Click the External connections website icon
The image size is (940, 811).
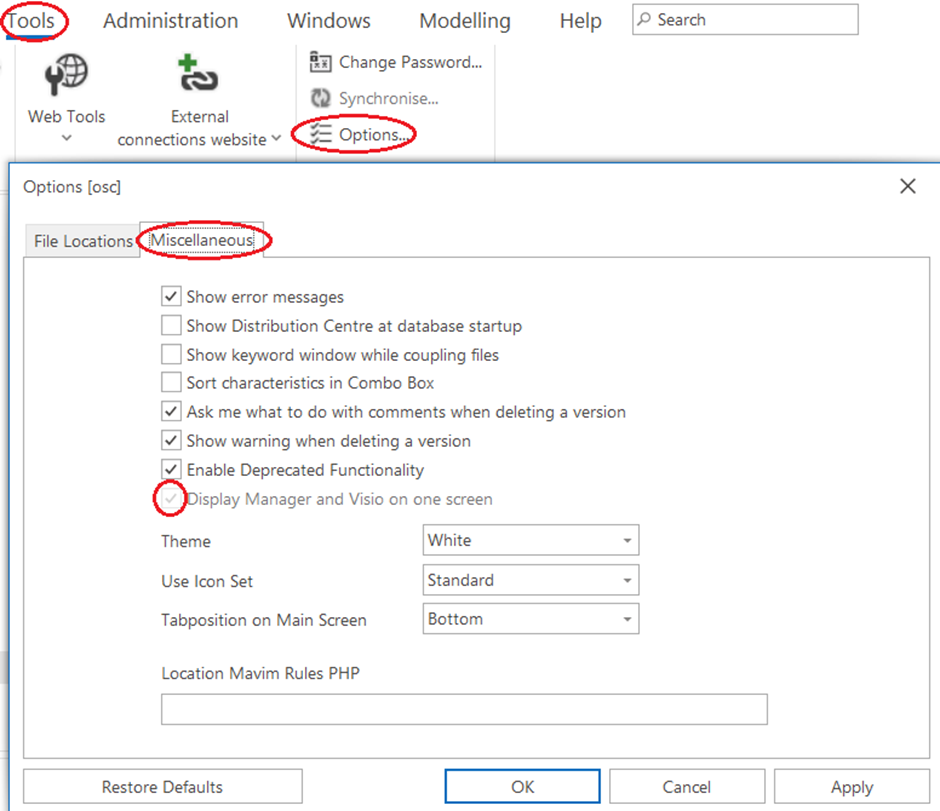coord(198,75)
